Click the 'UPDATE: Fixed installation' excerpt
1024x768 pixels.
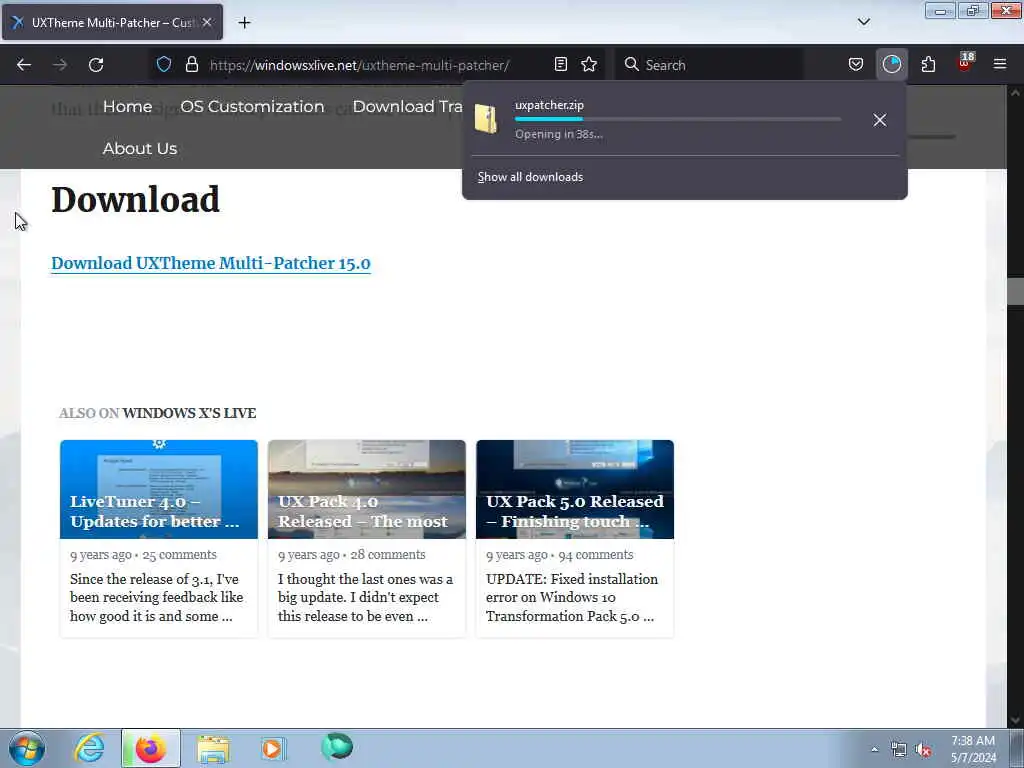click(x=572, y=598)
